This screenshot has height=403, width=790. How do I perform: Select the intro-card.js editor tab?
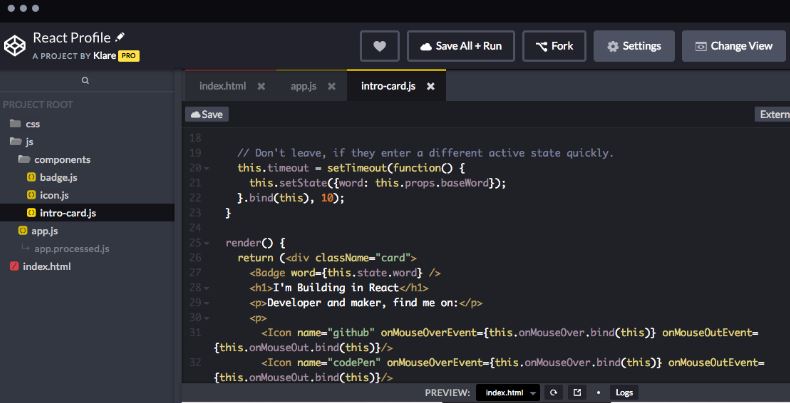click(388, 86)
